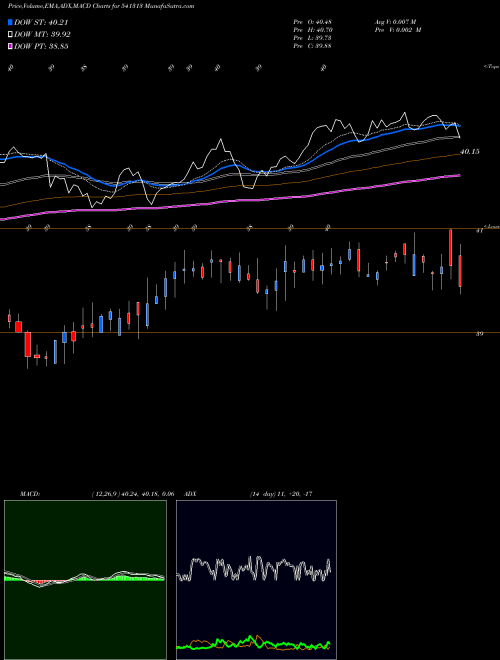Click the MACD panel heading
Image resolution: width=500 pixels, height=660 pixels.
30,494
